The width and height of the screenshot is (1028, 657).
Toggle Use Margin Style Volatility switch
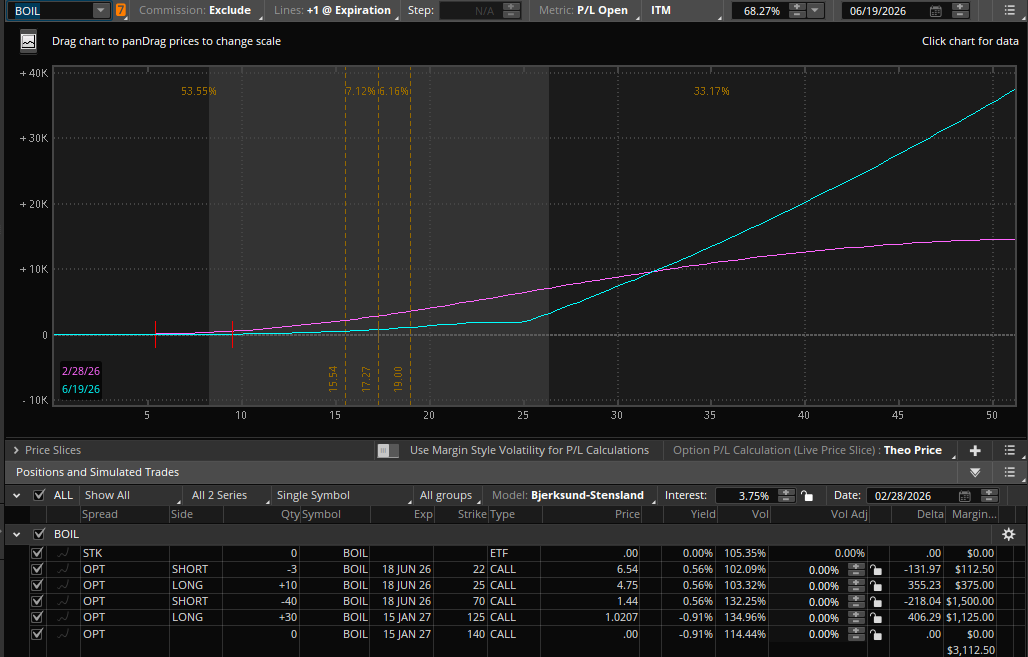[387, 450]
